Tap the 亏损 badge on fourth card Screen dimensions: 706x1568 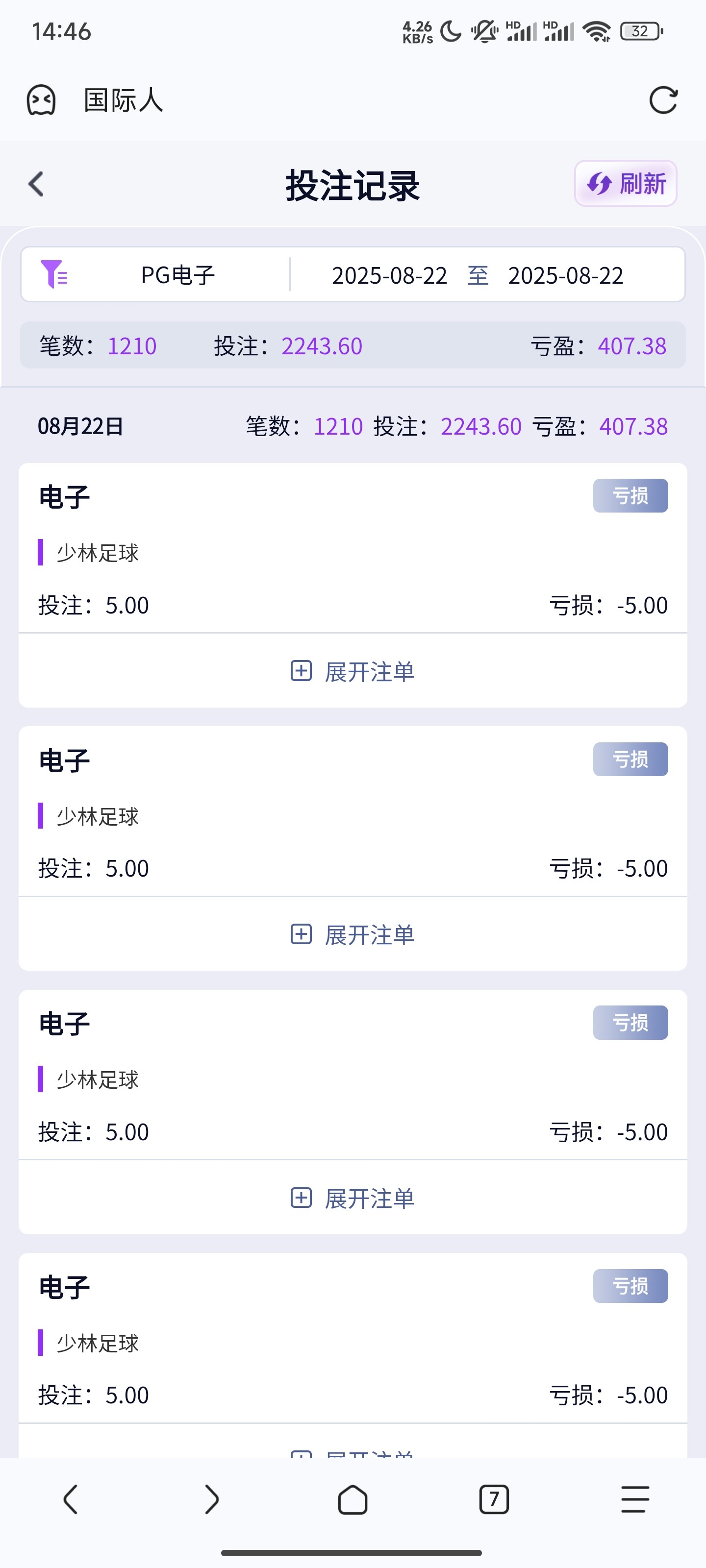630,1286
